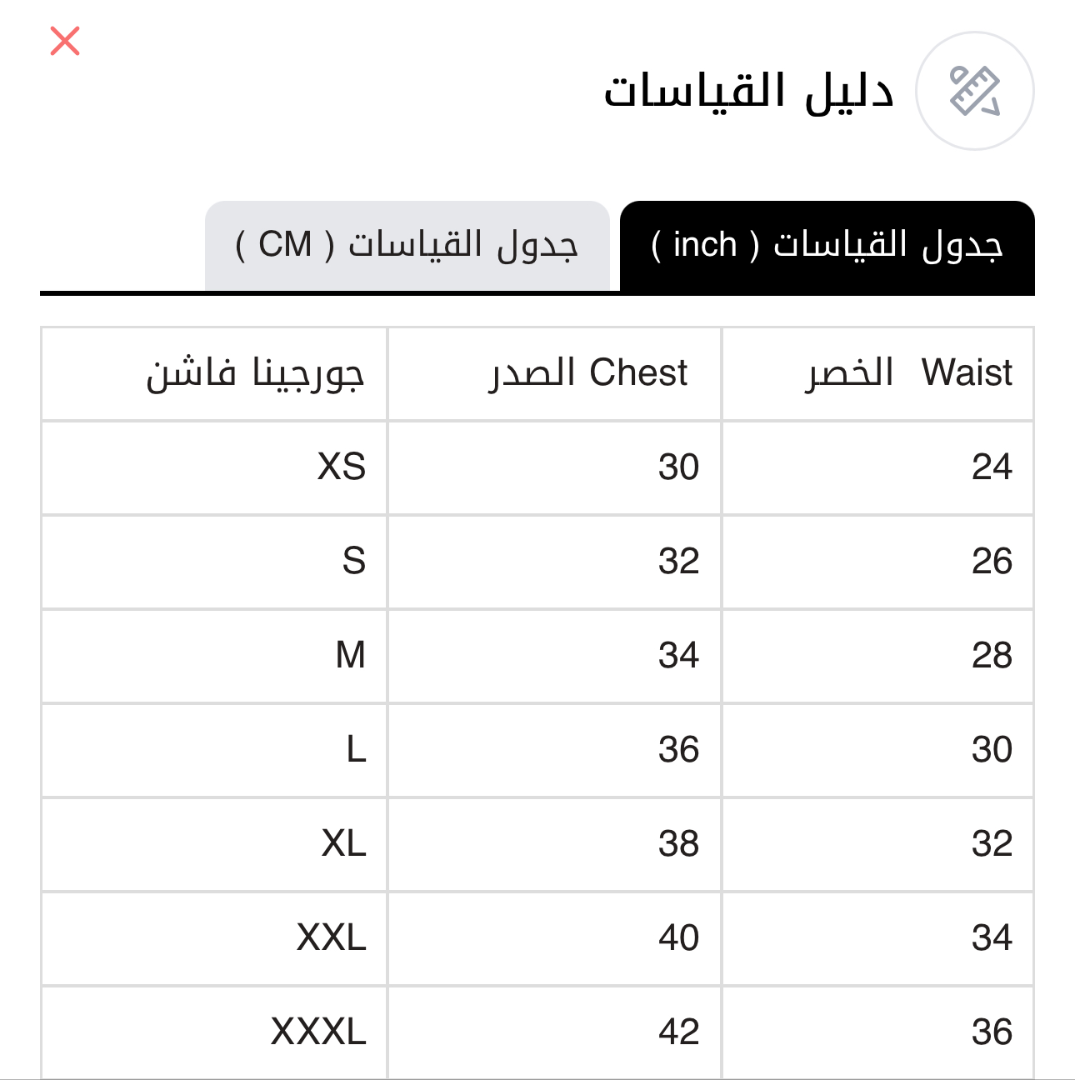Select the inch measurements tab
This screenshot has height=1080, width=1075.
[827, 246]
